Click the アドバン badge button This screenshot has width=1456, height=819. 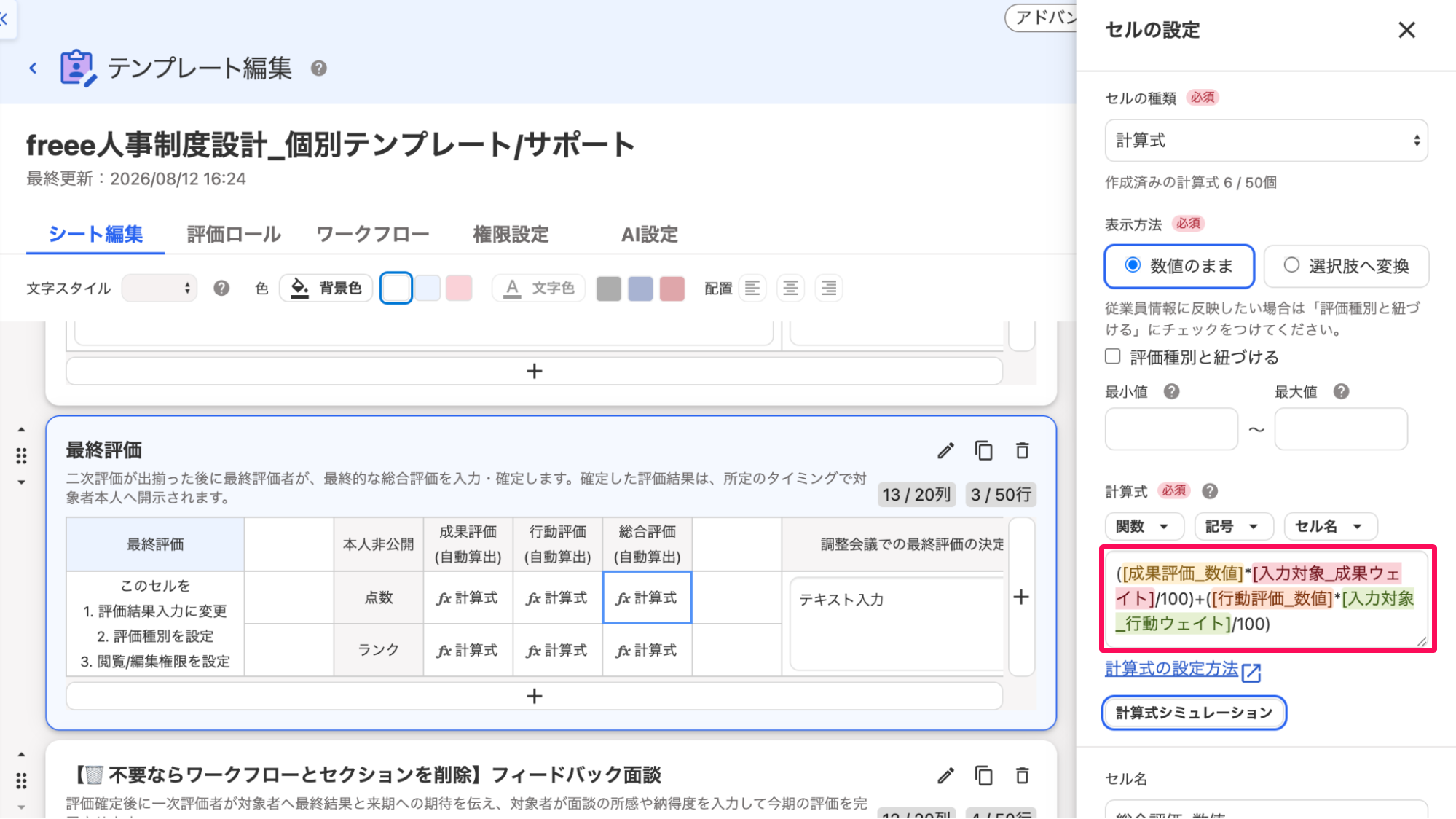pyautogui.click(x=1042, y=18)
